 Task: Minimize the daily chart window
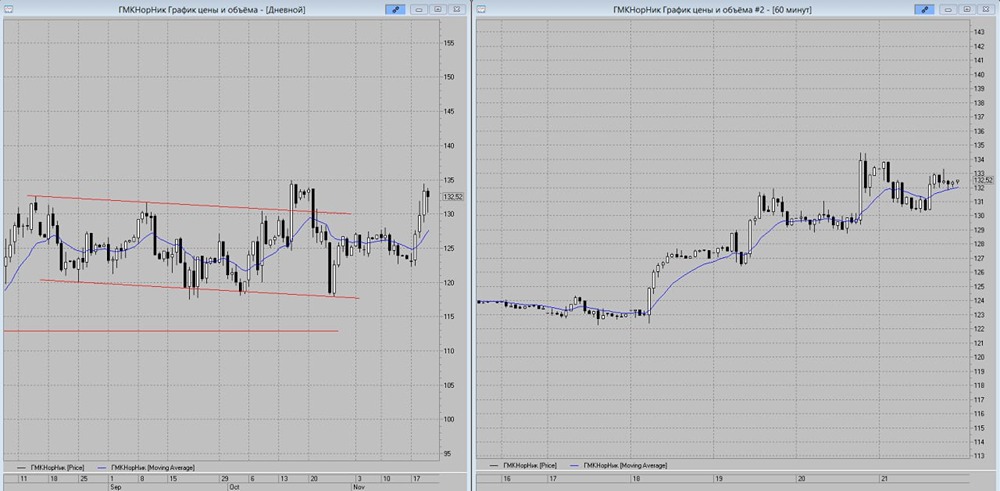(419, 10)
